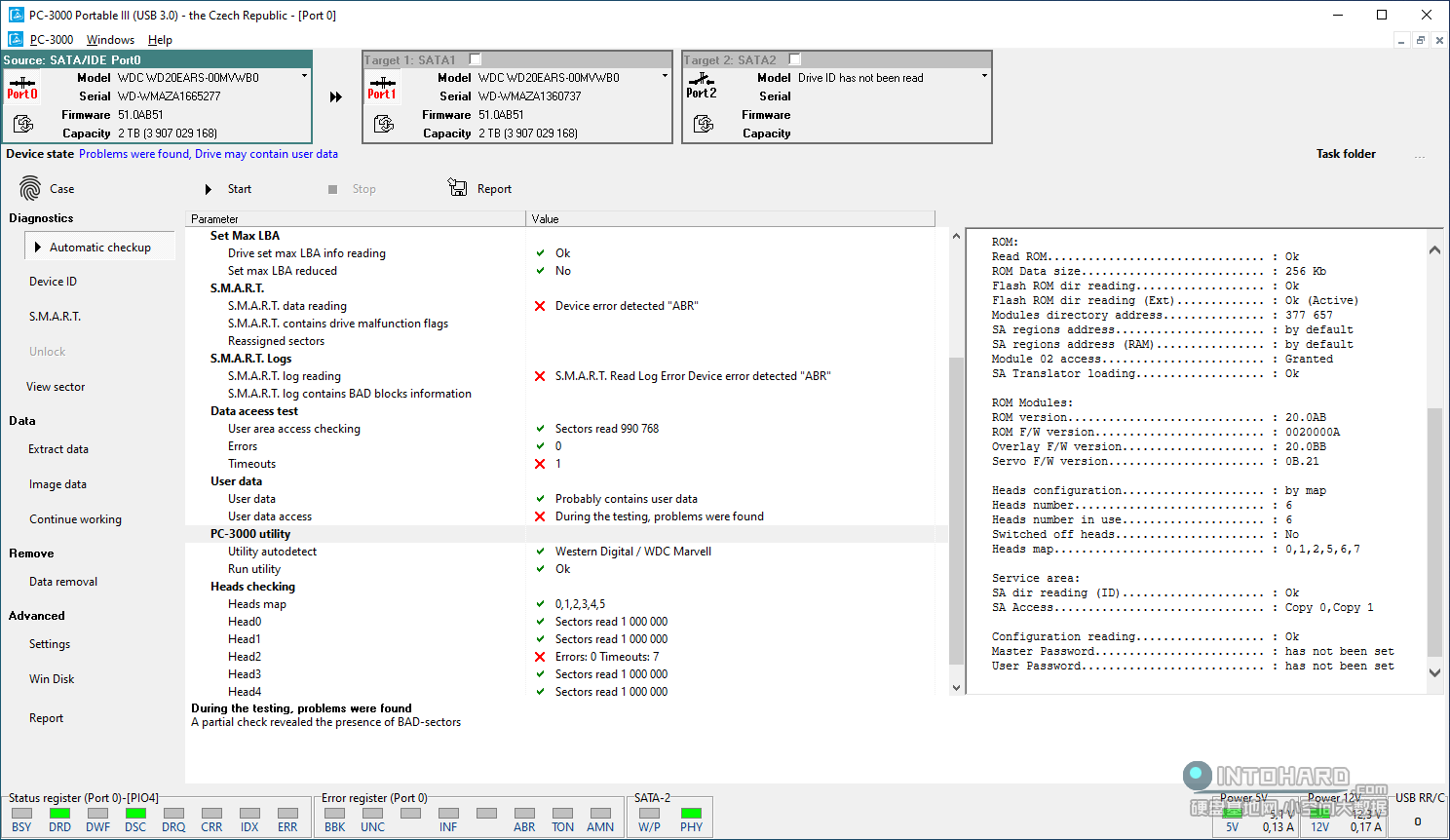This screenshot has height=840, width=1450.
Task: Click the Port2 target connector icon
Action: click(x=702, y=87)
